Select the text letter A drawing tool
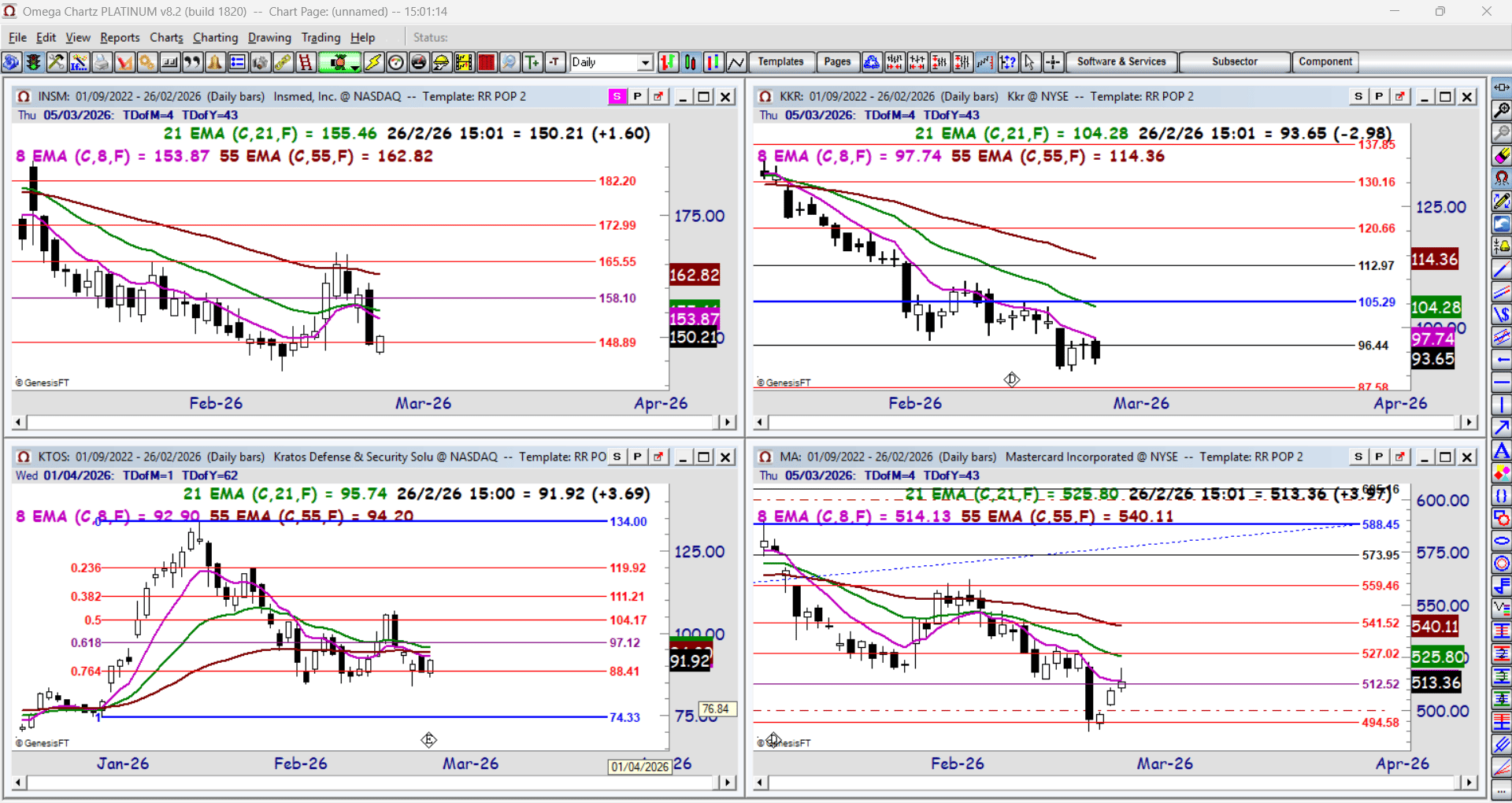The width and height of the screenshot is (1512, 803). (1502, 451)
